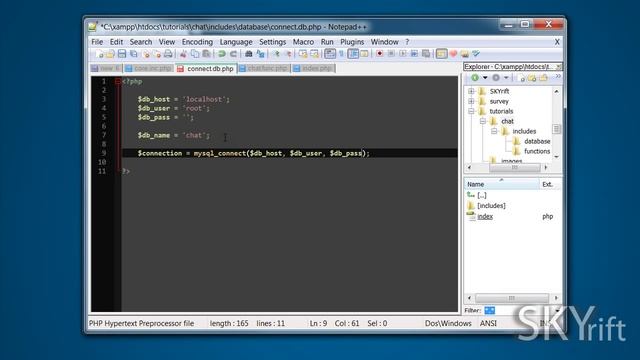The width and height of the screenshot is (640, 360).
Task: Toggle Synchronize Vertical Scrolling icon
Action: 303,54
